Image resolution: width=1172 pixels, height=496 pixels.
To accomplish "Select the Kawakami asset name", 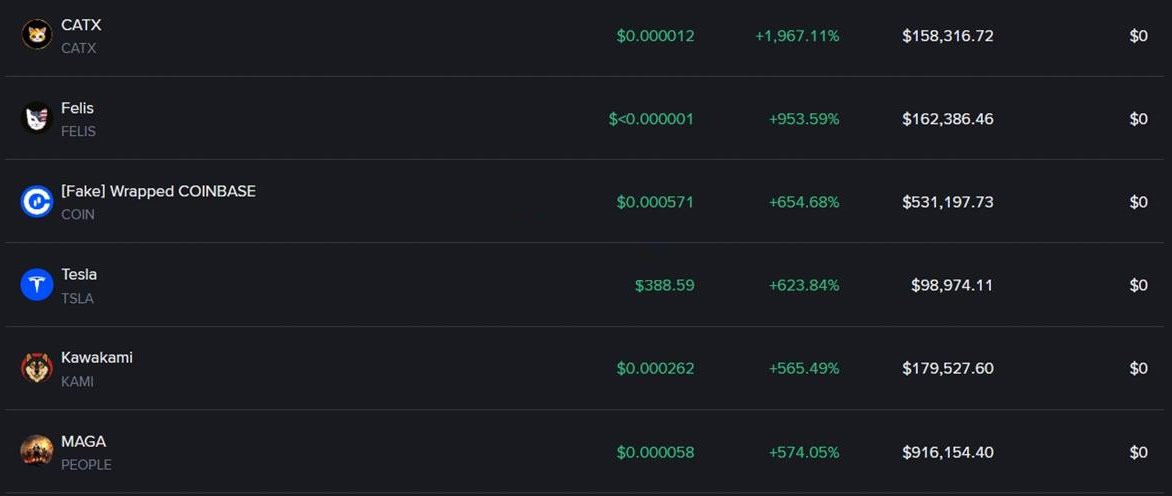I will 96,357.
